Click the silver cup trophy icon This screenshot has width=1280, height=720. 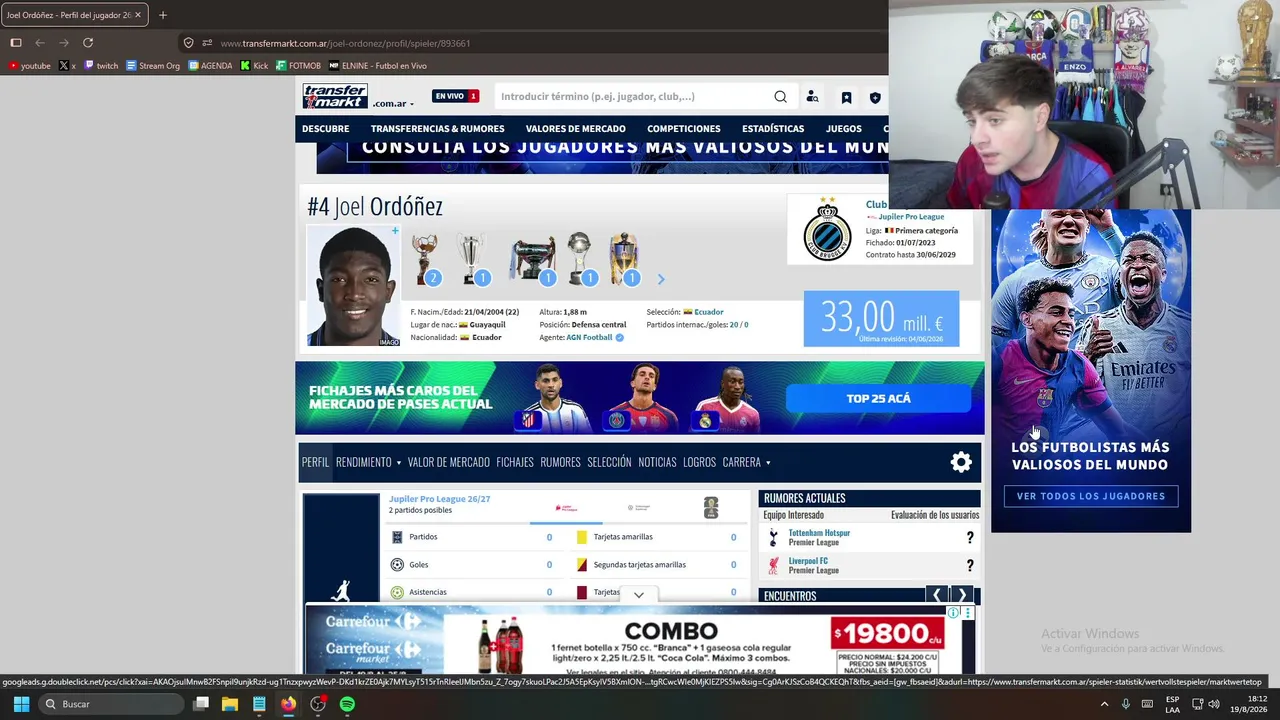(x=472, y=260)
